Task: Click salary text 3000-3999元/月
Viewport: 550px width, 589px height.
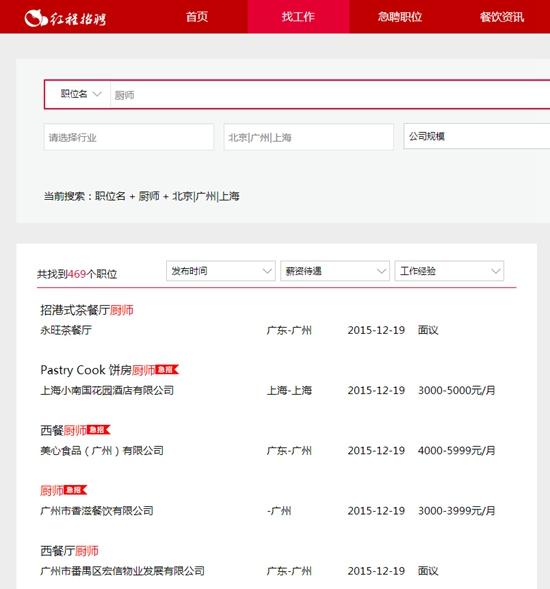Action: coord(456,511)
